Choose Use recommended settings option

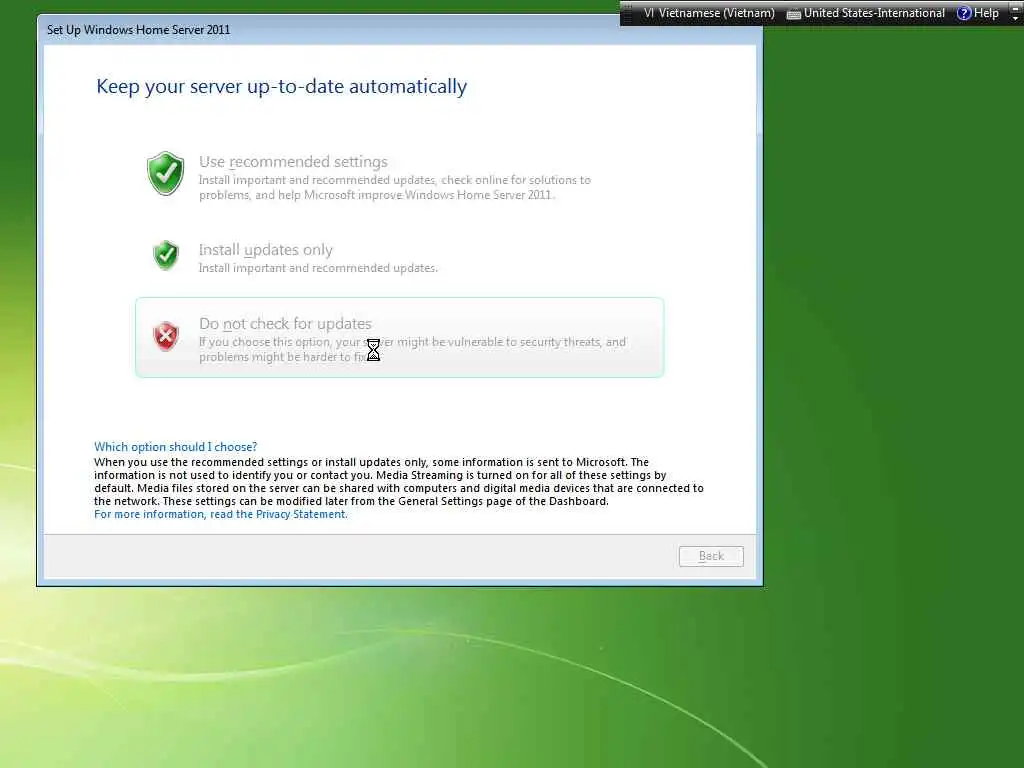click(400, 176)
